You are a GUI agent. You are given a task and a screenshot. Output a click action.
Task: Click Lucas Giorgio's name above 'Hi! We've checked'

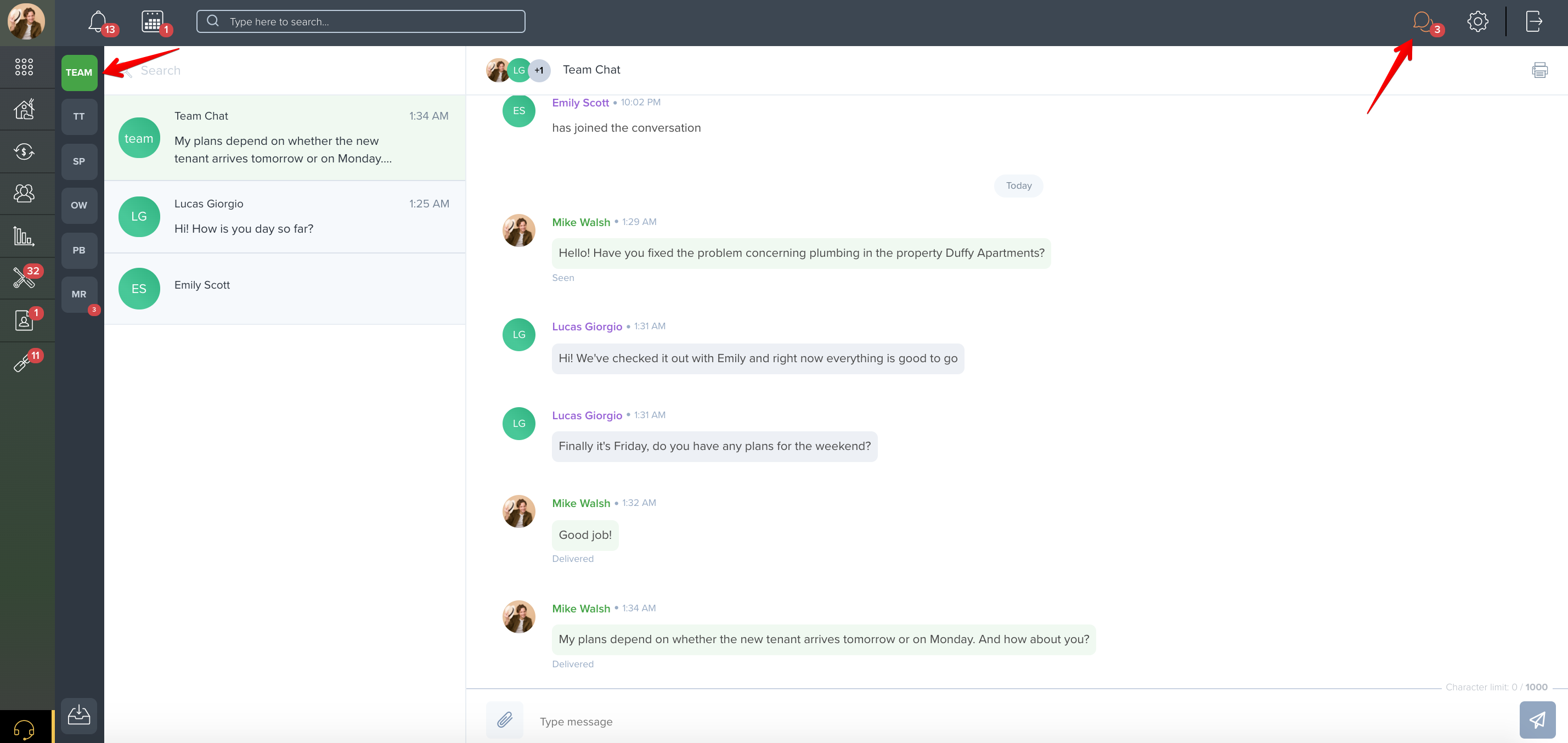click(x=587, y=327)
